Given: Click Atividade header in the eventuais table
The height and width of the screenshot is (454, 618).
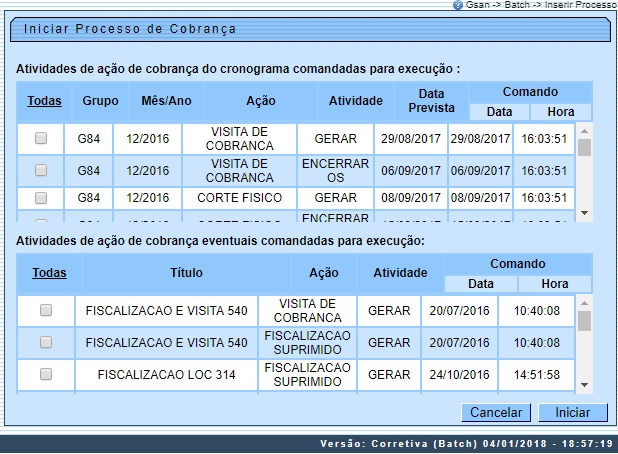Looking at the screenshot, I should point(400,273).
